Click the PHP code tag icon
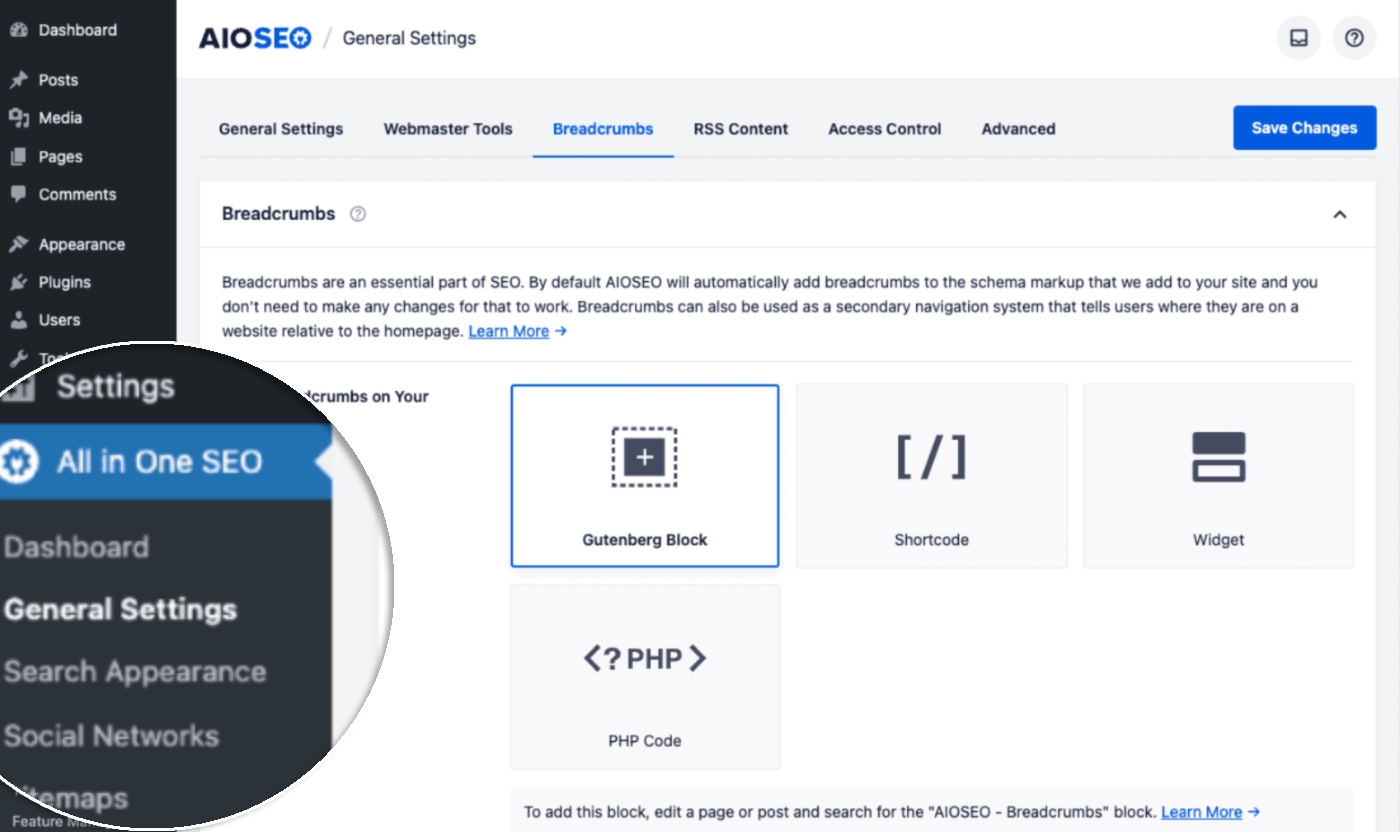Screen dimensions: 1400x832 [645, 659]
